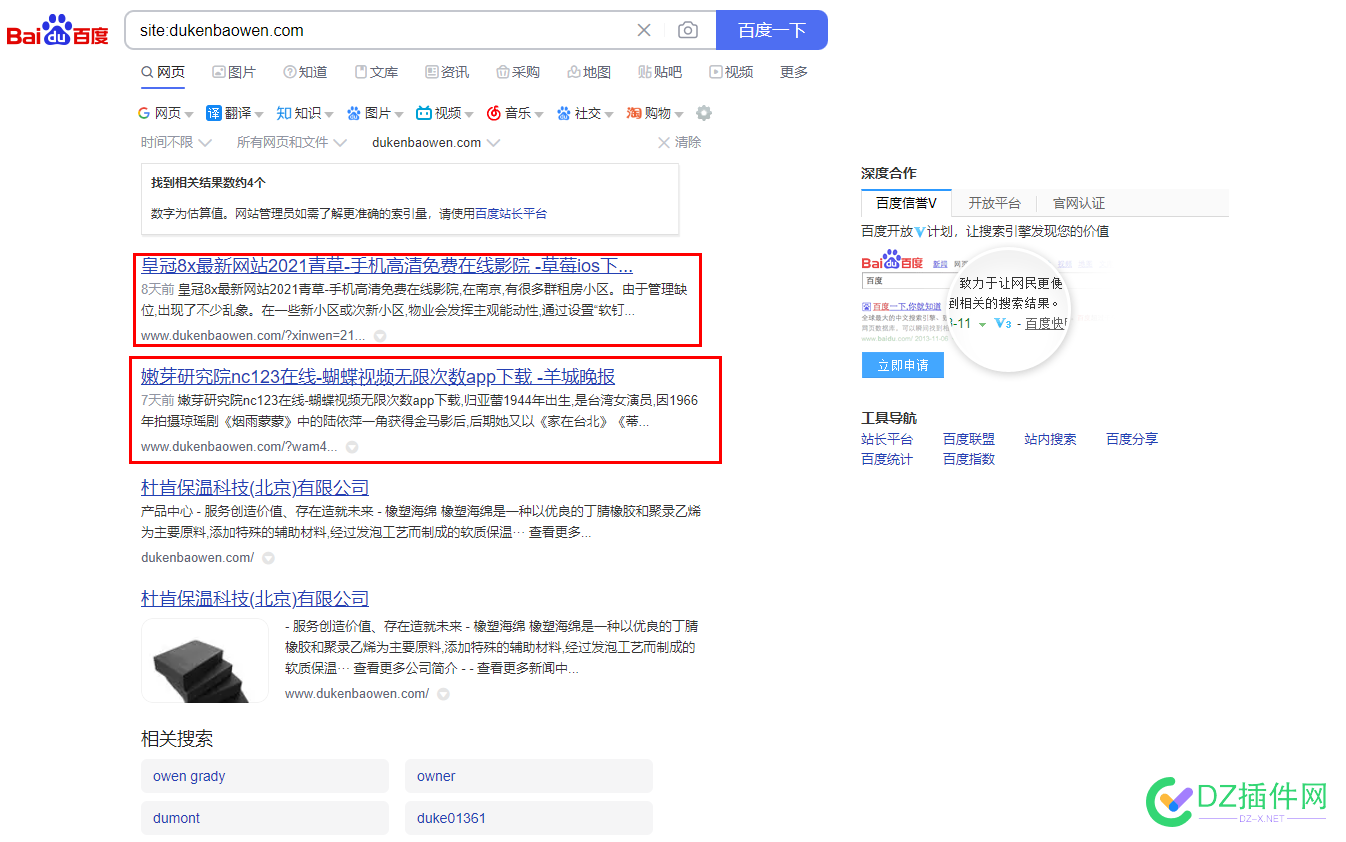Click related search owen grady
This screenshot has height=842, width=1346.
pos(264,776)
